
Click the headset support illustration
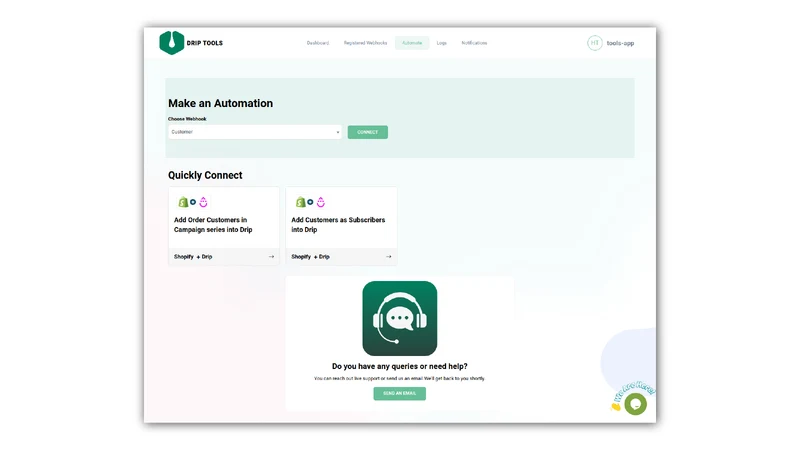[399, 318]
